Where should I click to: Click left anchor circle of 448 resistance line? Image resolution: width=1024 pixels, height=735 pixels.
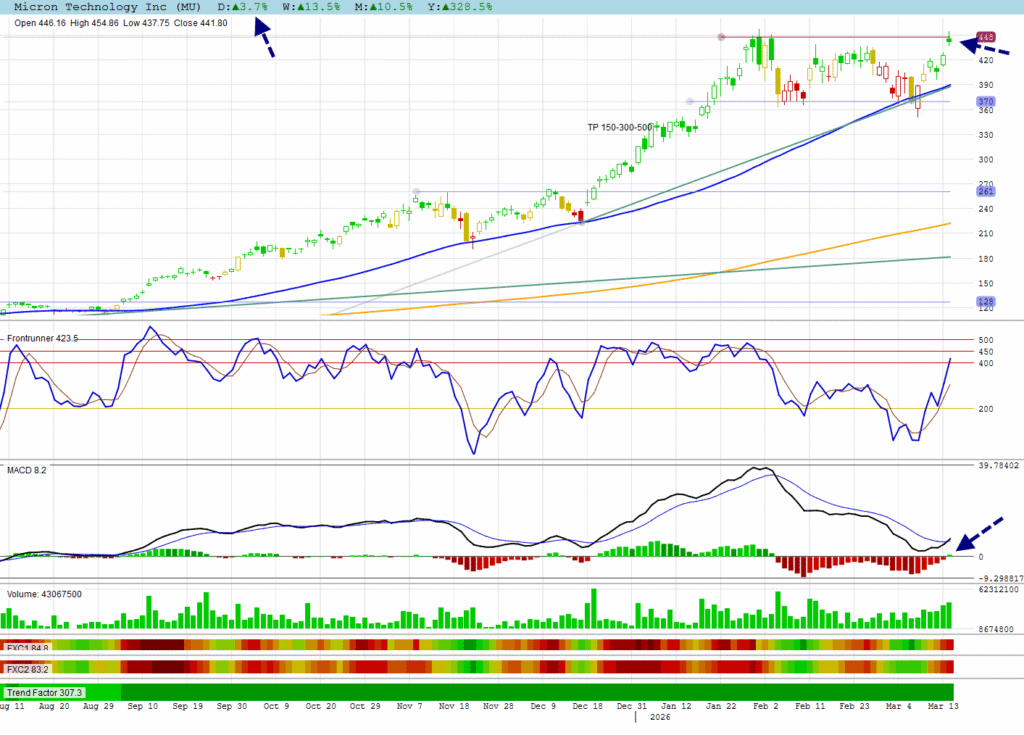(721, 38)
